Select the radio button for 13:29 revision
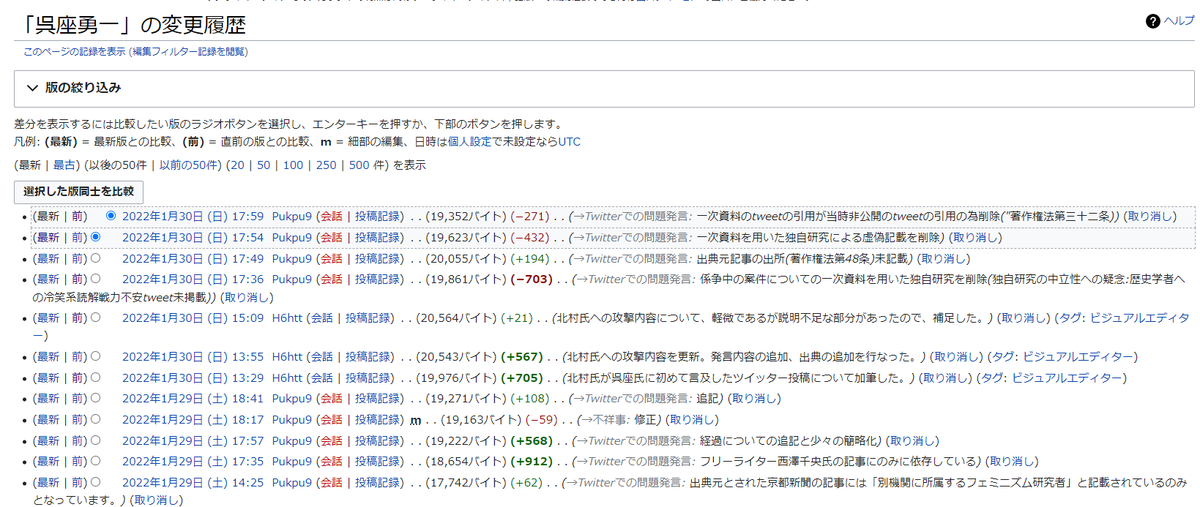This screenshot has height=507, width=1200. coord(96,377)
